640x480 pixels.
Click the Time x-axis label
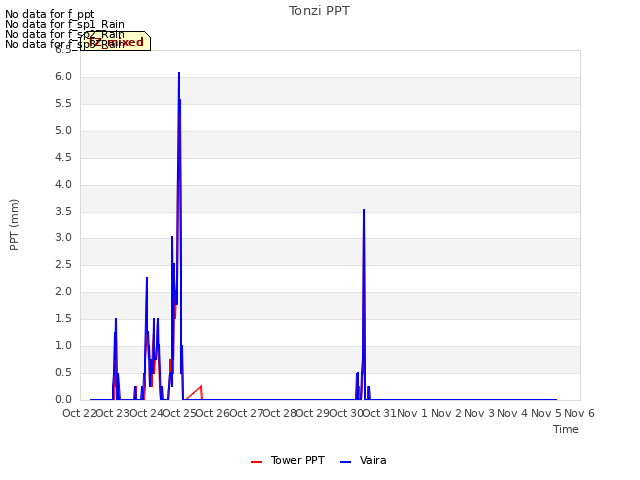pyautogui.click(x=566, y=429)
